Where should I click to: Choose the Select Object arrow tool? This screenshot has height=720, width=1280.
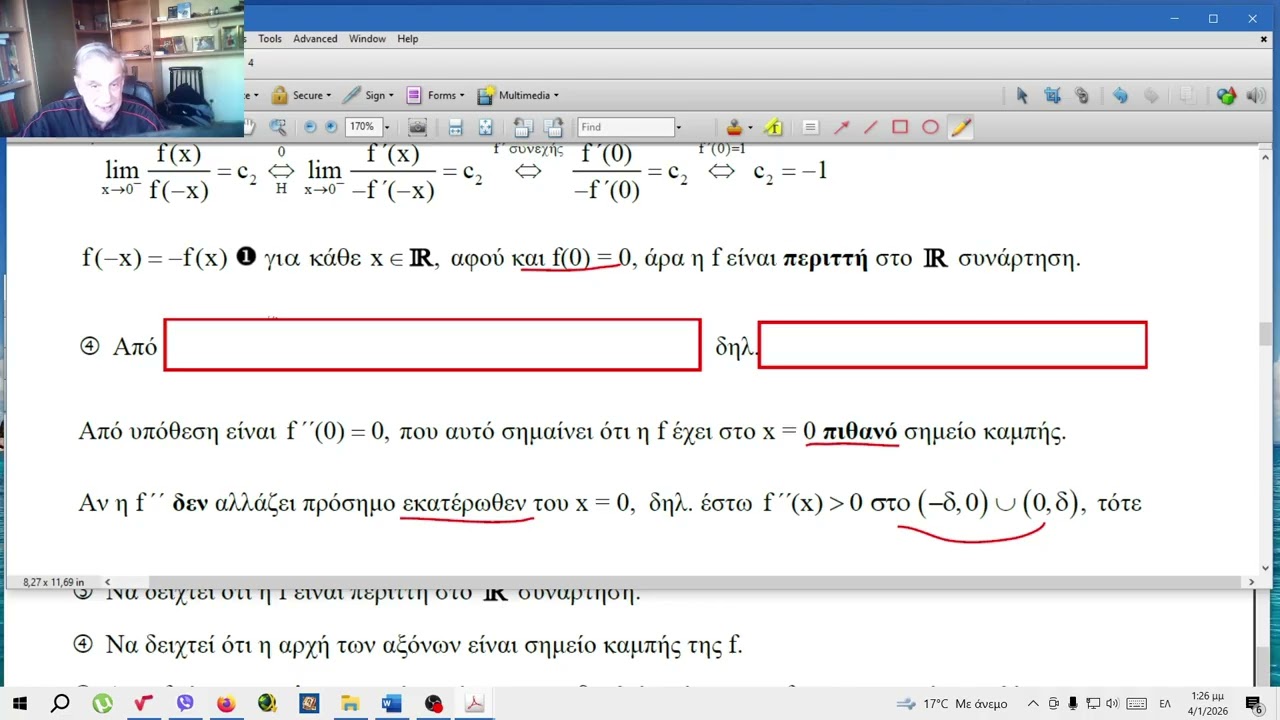click(1022, 95)
